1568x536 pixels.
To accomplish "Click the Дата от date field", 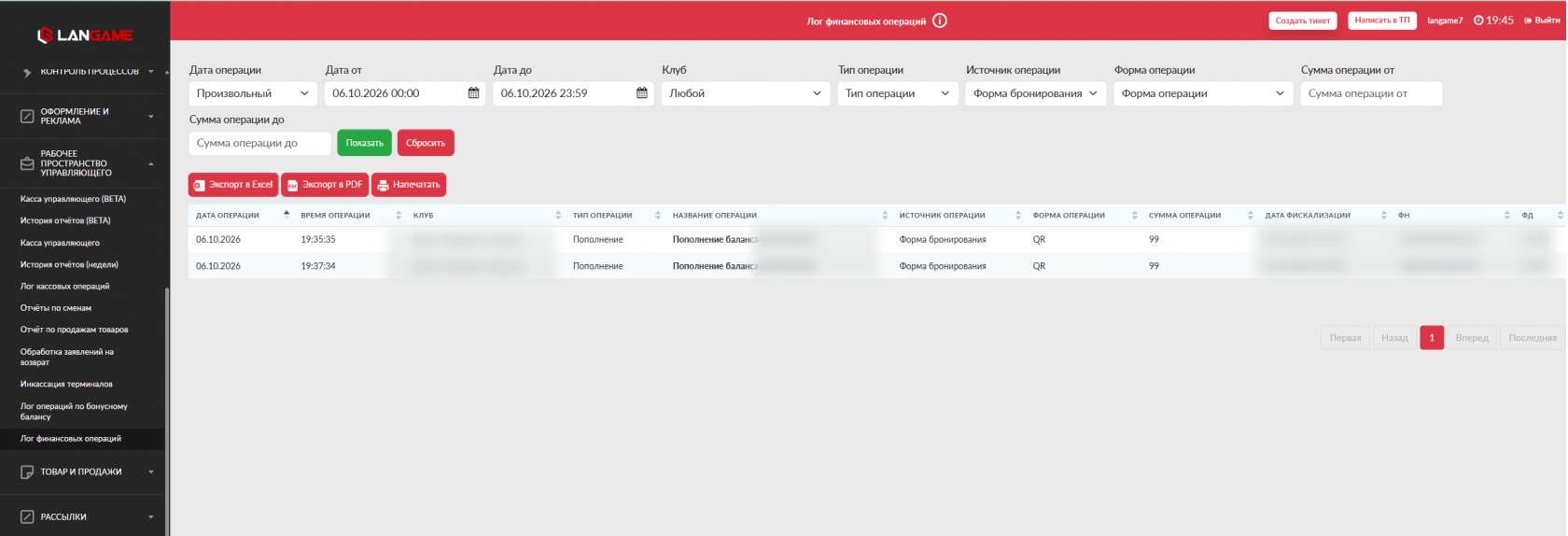I will click(405, 93).
